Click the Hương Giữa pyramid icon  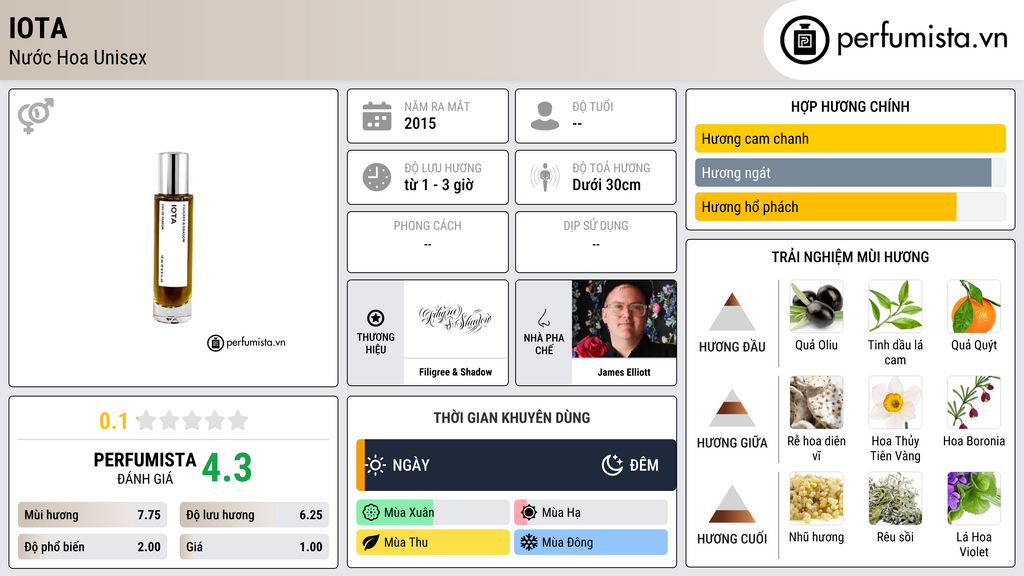tap(732, 408)
